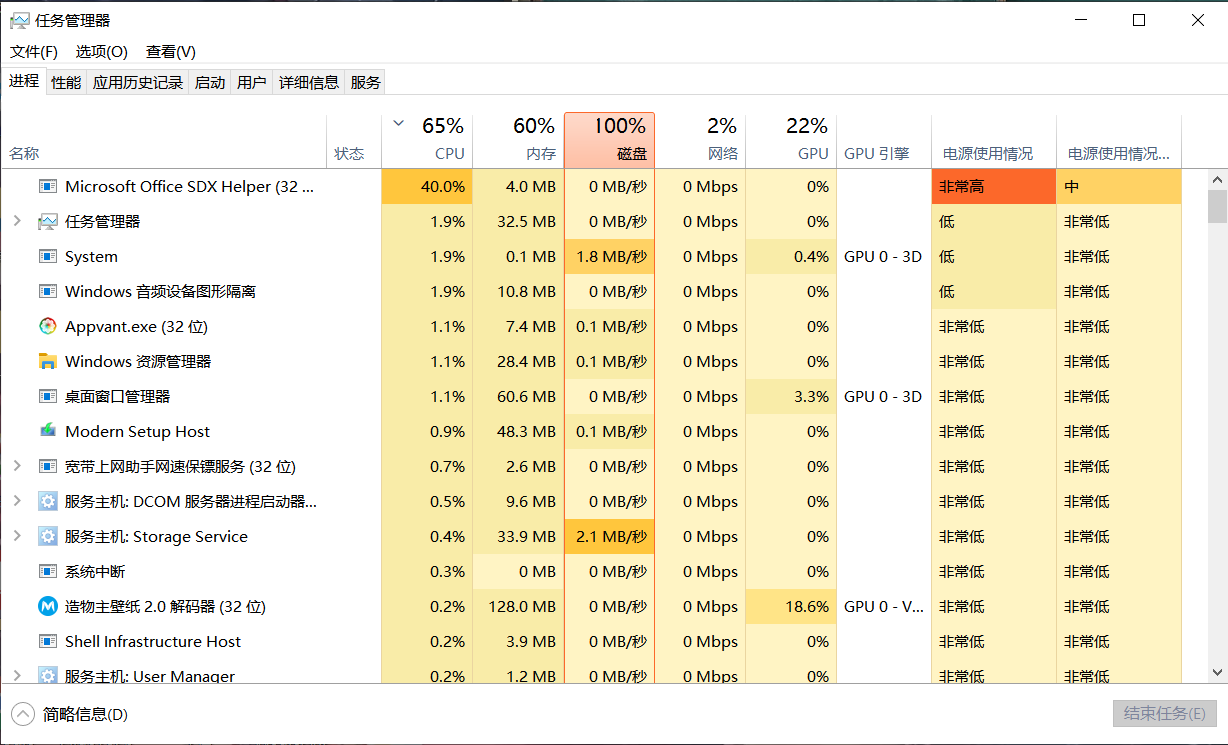
Task: Expand the DCOM 服务器进程启动器 service host
Action: tap(17, 501)
